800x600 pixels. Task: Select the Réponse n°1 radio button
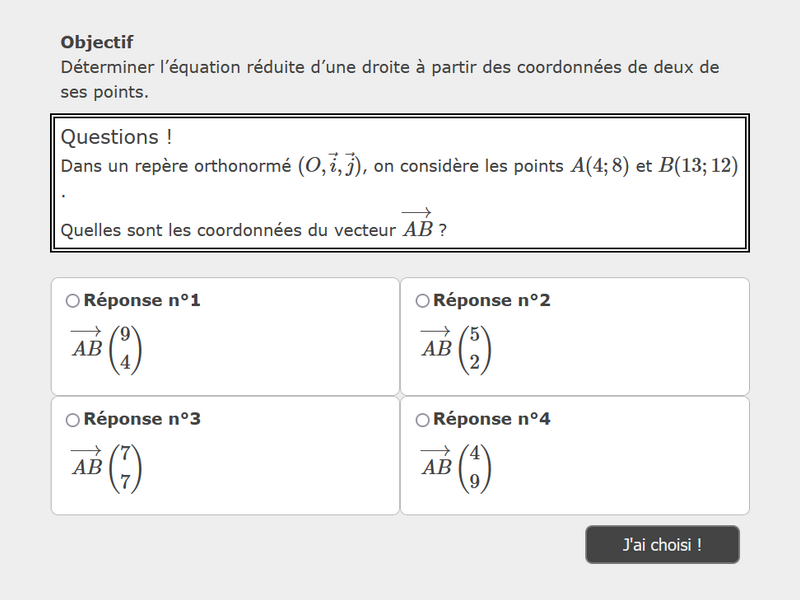tap(72, 301)
